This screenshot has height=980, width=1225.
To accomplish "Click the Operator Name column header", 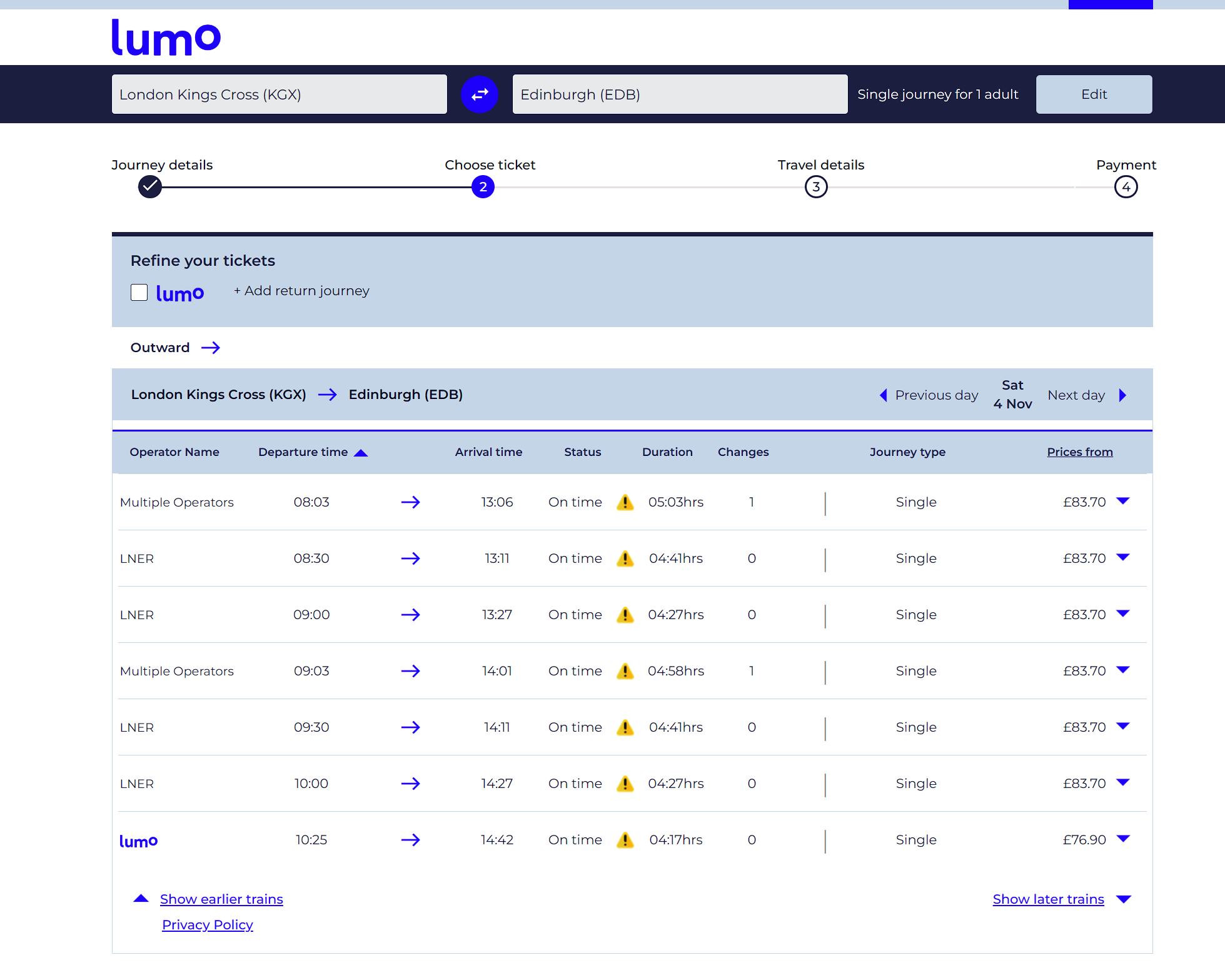I will tap(174, 452).
